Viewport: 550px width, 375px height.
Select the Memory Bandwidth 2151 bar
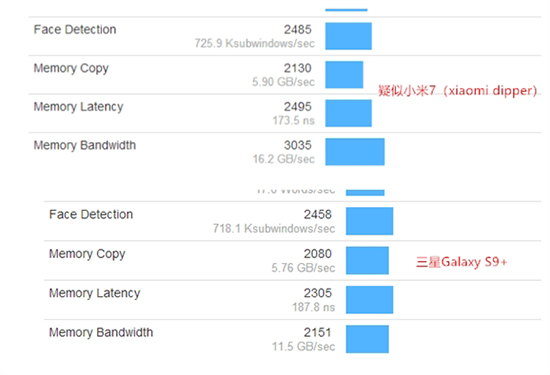click(367, 339)
